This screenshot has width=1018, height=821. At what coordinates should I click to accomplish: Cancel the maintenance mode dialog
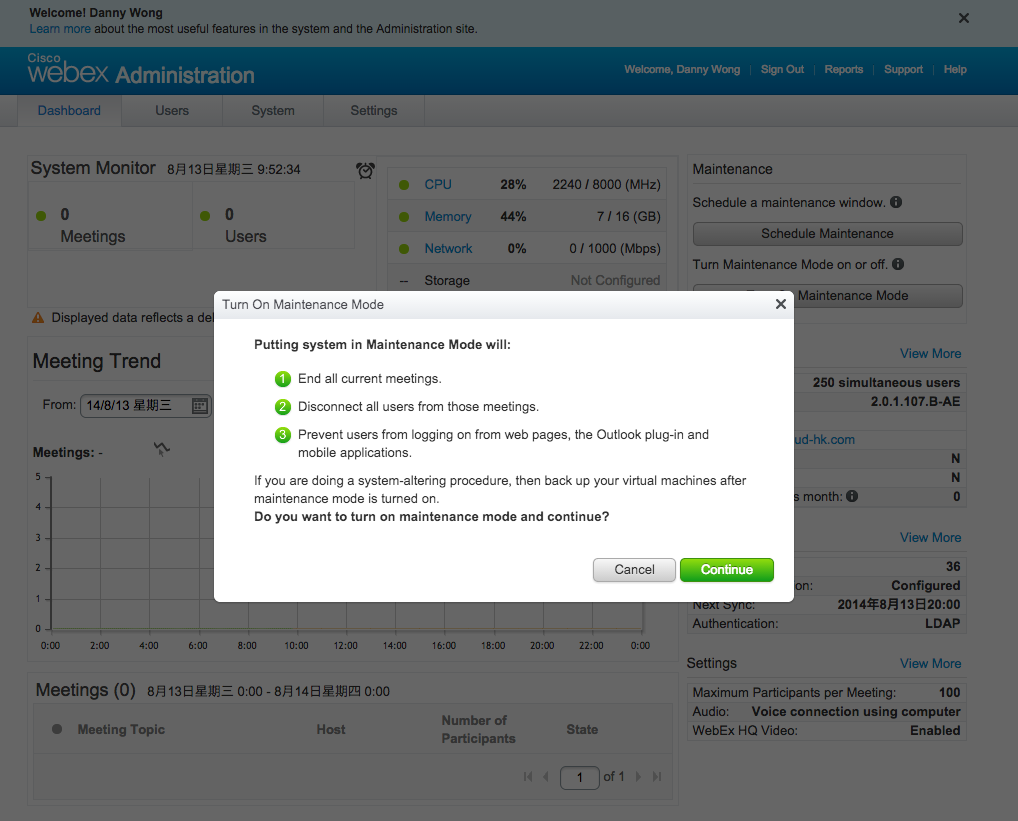[634, 569]
